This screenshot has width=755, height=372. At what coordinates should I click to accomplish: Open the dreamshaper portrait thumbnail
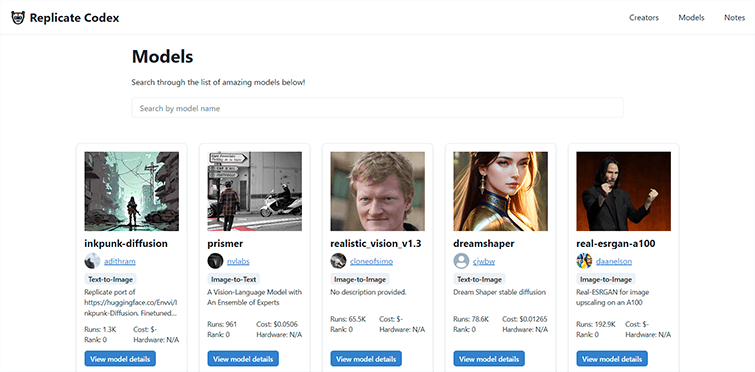(x=501, y=192)
